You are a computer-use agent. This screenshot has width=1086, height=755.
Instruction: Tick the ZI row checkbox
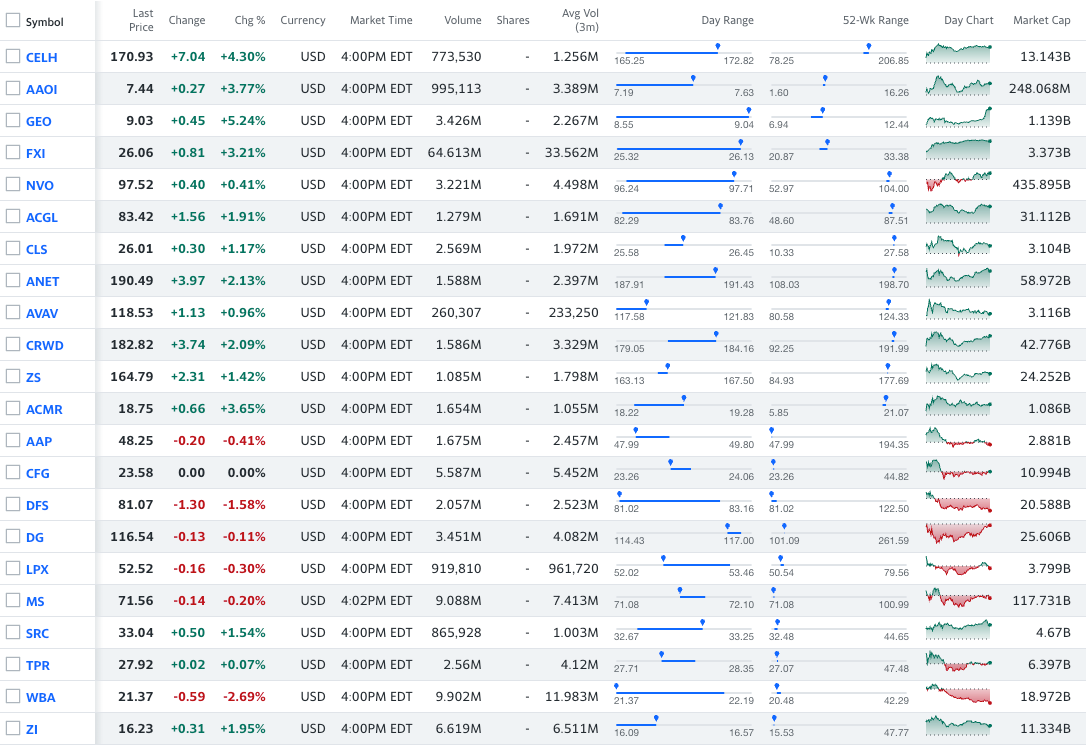coord(12,728)
